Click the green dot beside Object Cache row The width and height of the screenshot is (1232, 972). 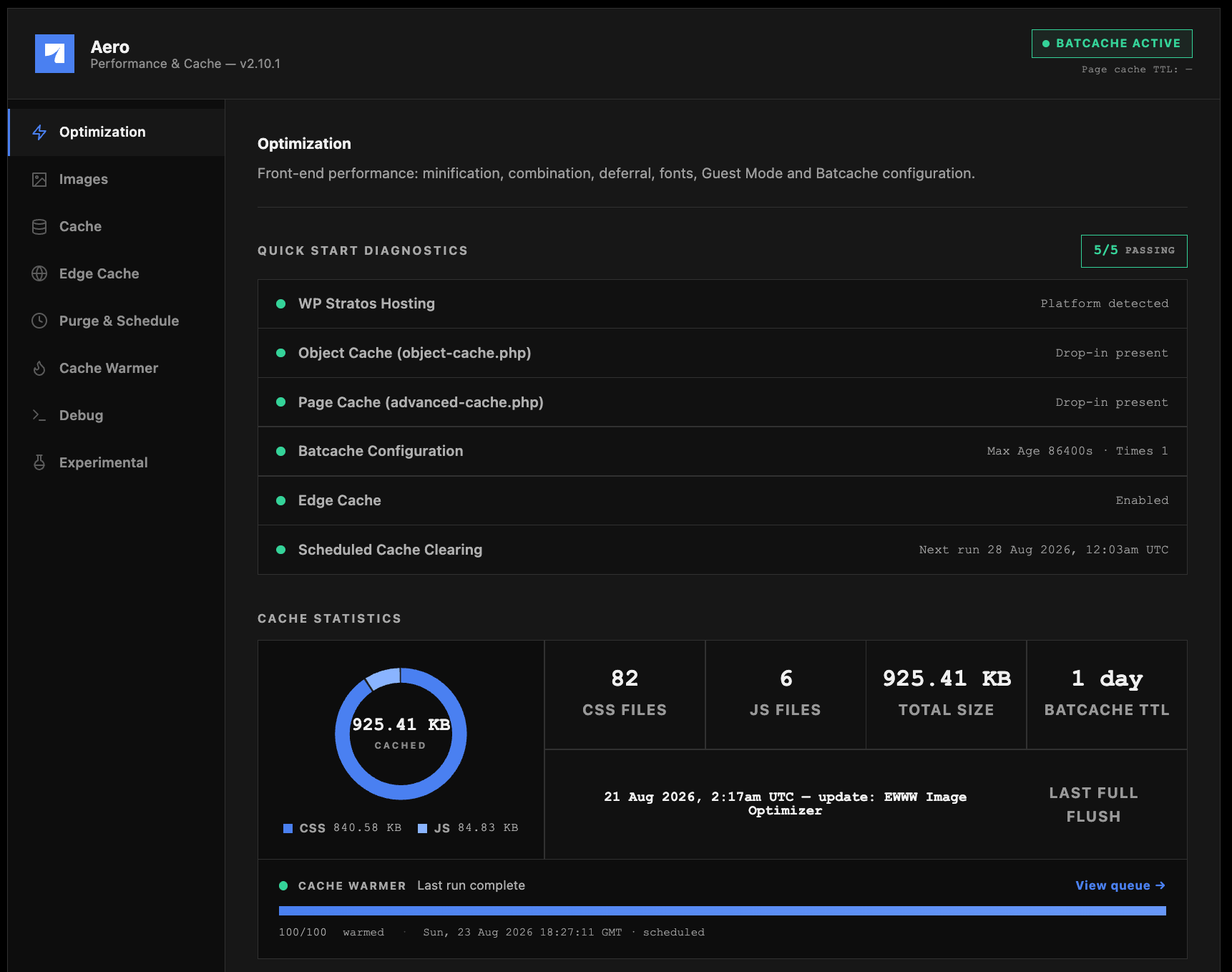(x=281, y=354)
